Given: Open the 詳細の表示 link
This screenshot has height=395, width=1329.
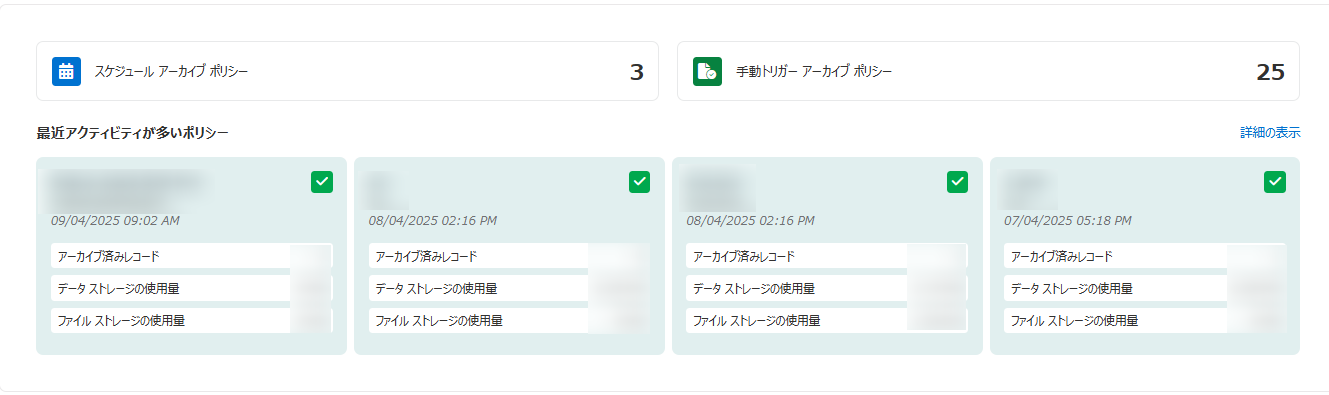Looking at the screenshot, I should tap(1270, 132).
